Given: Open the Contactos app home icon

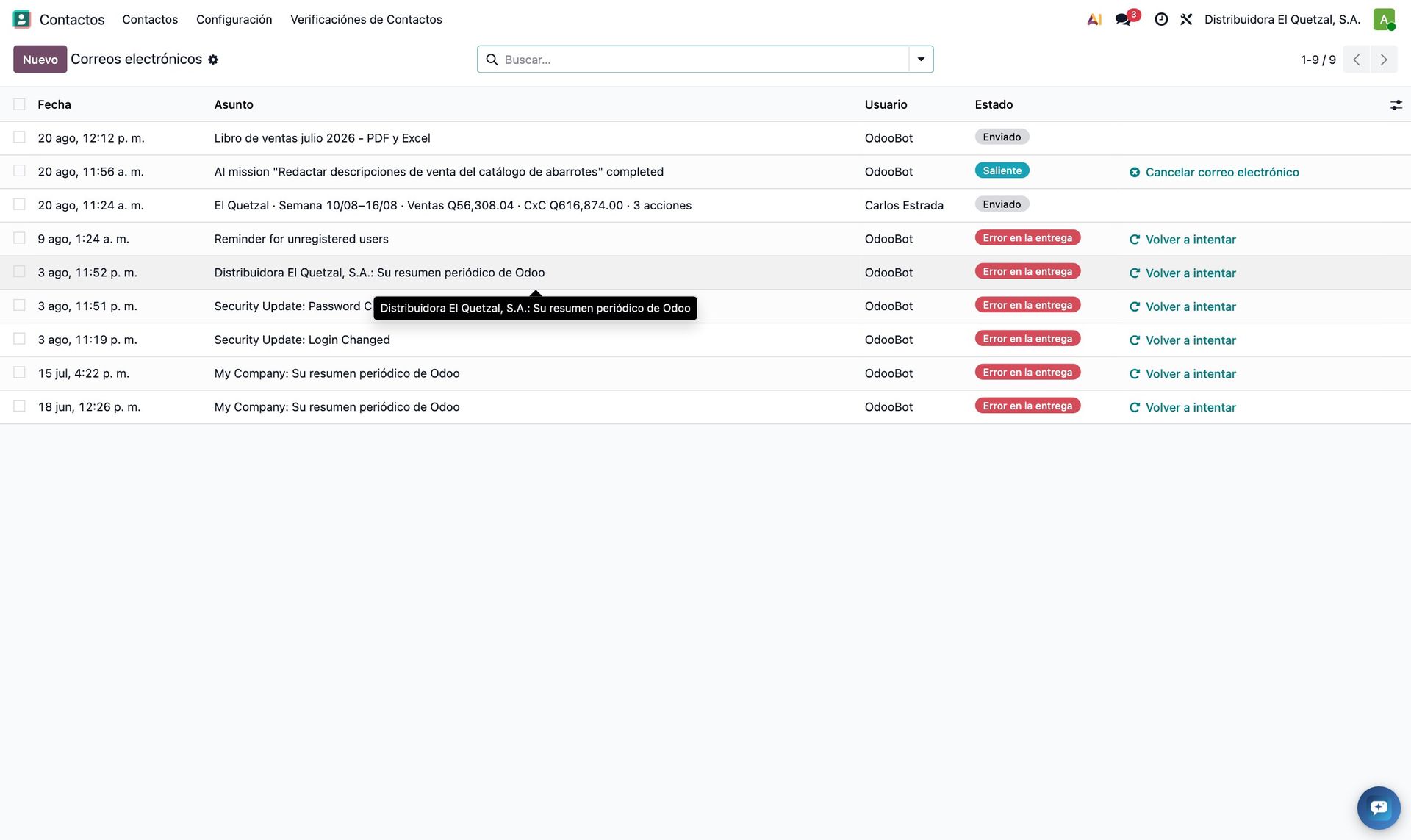Looking at the screenshot, I should [x=22, y=19].
